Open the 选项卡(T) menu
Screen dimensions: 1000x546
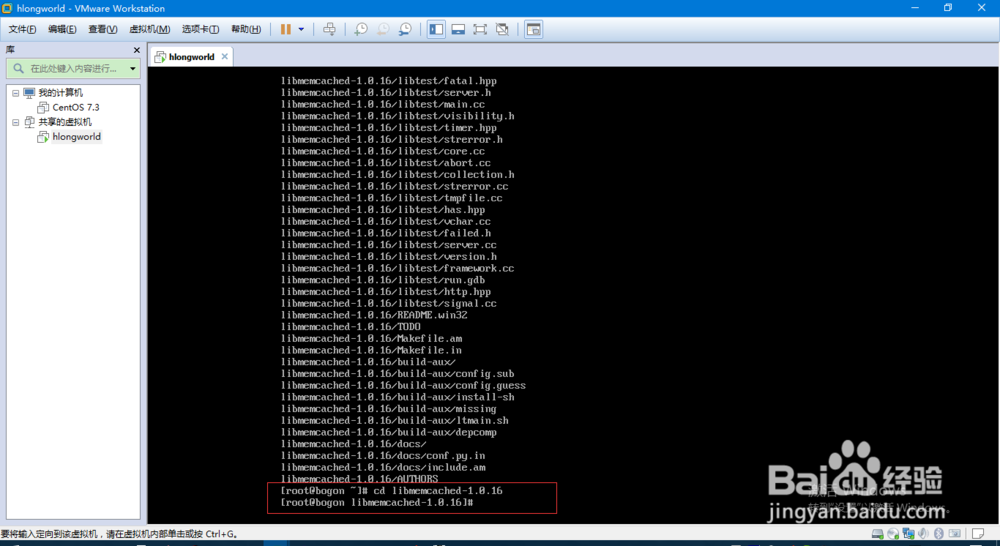coord(200,29)
